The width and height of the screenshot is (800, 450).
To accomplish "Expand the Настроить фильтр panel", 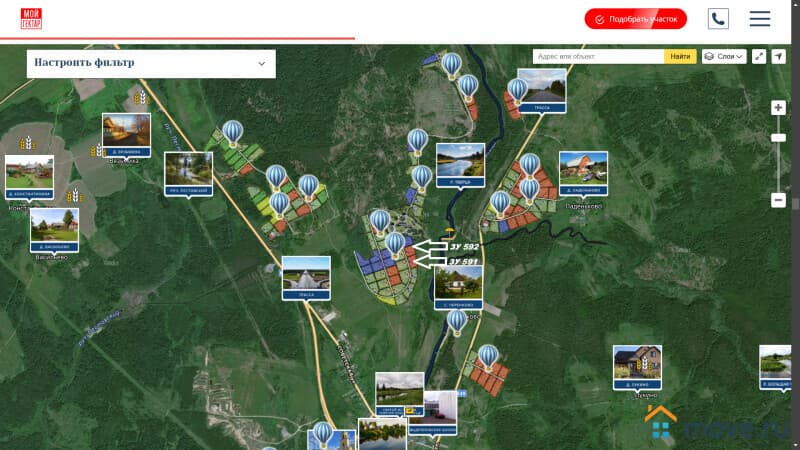I will [151, 63].
